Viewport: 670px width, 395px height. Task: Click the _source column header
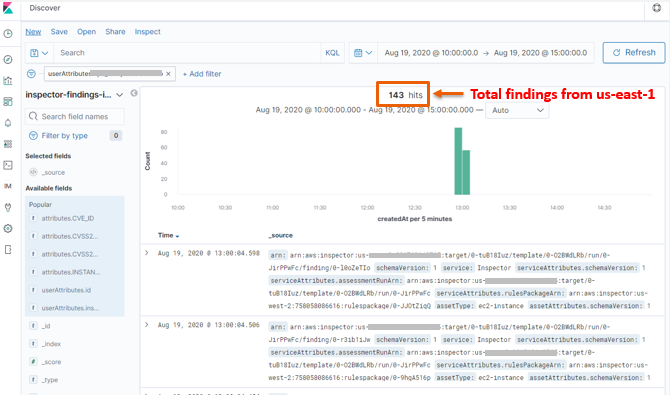coord(281,236)
